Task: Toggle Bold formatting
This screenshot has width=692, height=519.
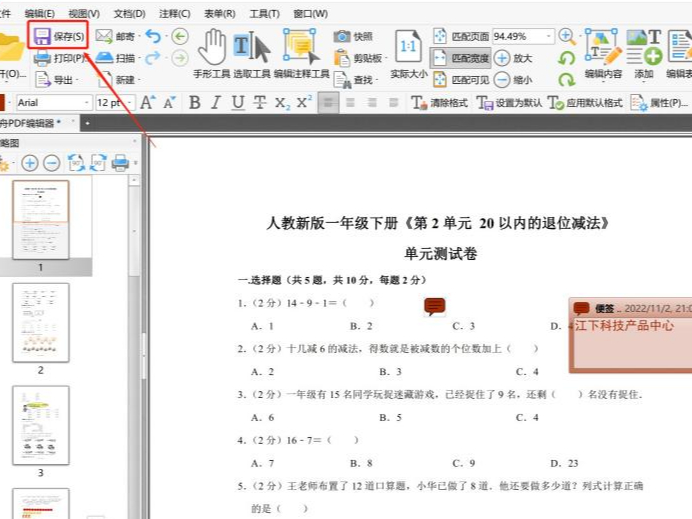Action: tap(195, 102)
